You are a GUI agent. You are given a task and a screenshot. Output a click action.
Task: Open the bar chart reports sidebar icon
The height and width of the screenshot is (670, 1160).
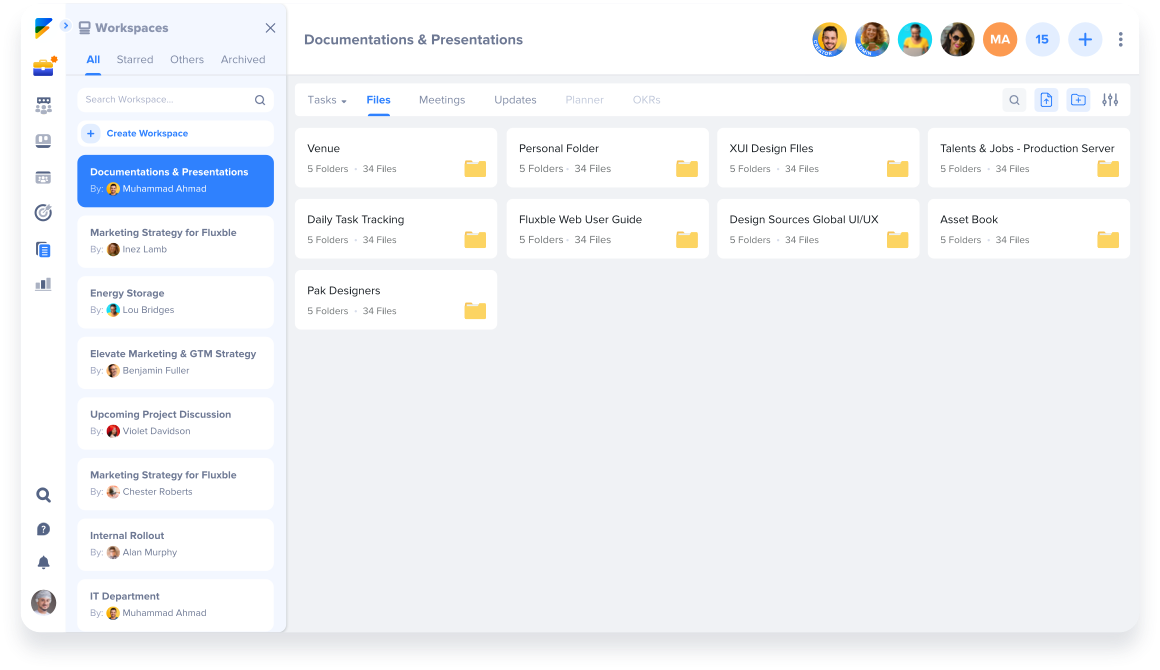(44, 284)
